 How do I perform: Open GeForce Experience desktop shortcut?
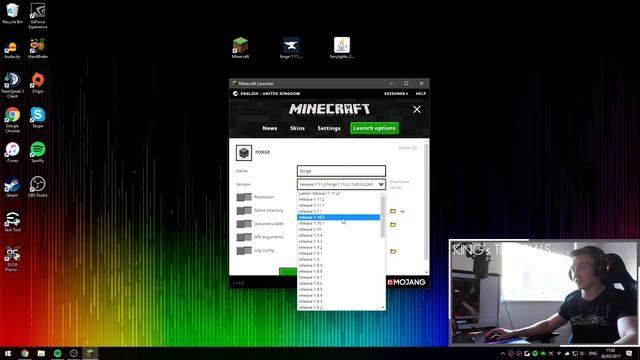click(38, 16)
